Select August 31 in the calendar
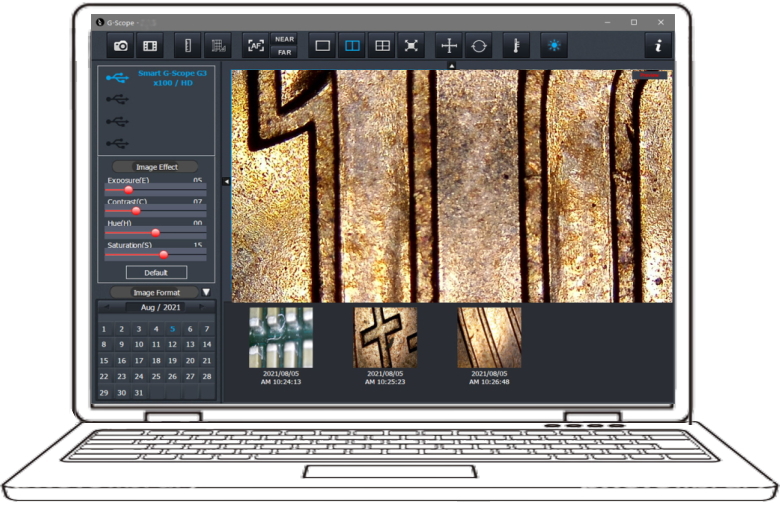The height and width of the screenshot is (506, 780). click(x=139, y=393)
